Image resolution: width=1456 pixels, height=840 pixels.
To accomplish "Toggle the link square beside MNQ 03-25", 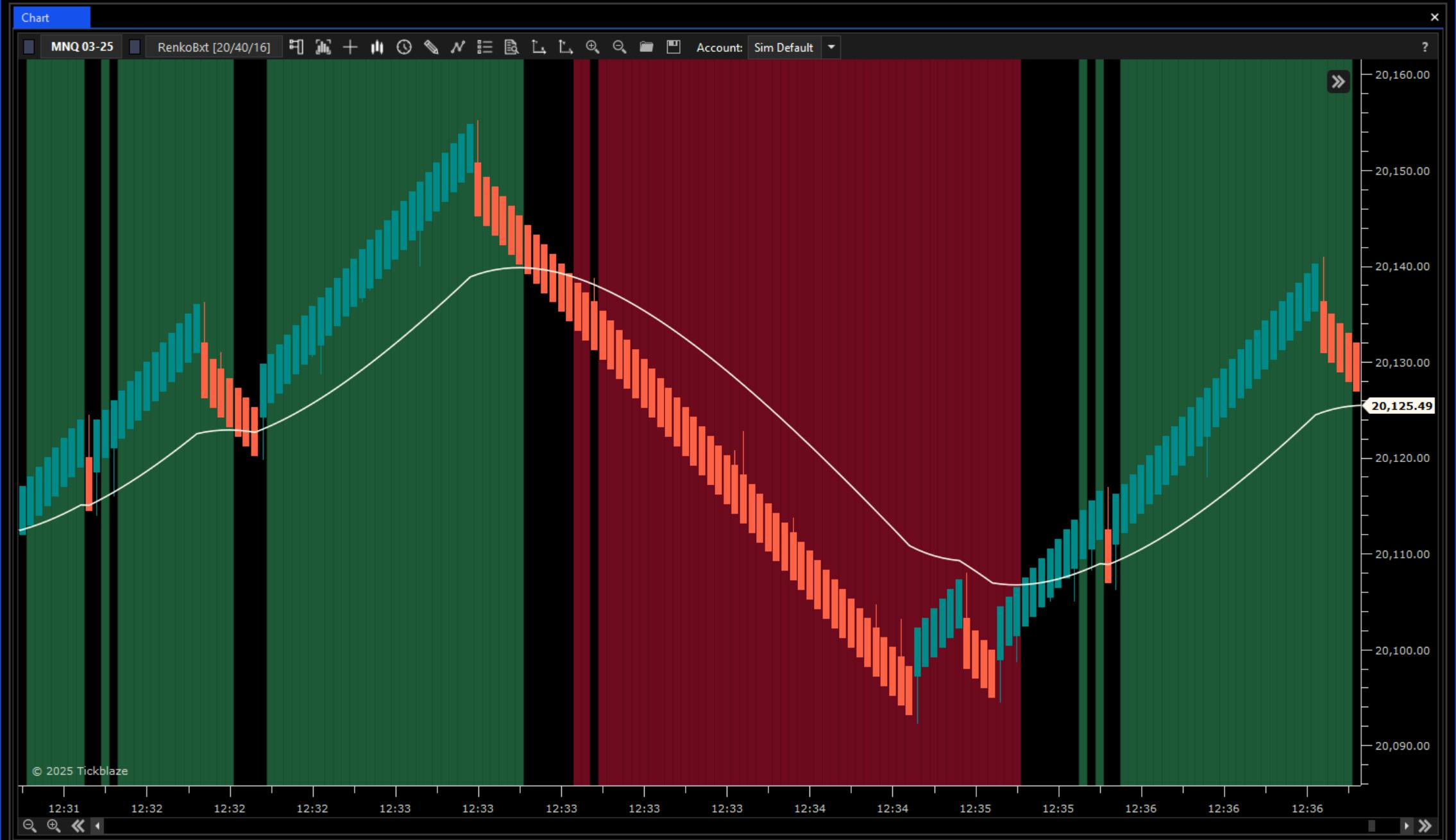I will (29, 47).
